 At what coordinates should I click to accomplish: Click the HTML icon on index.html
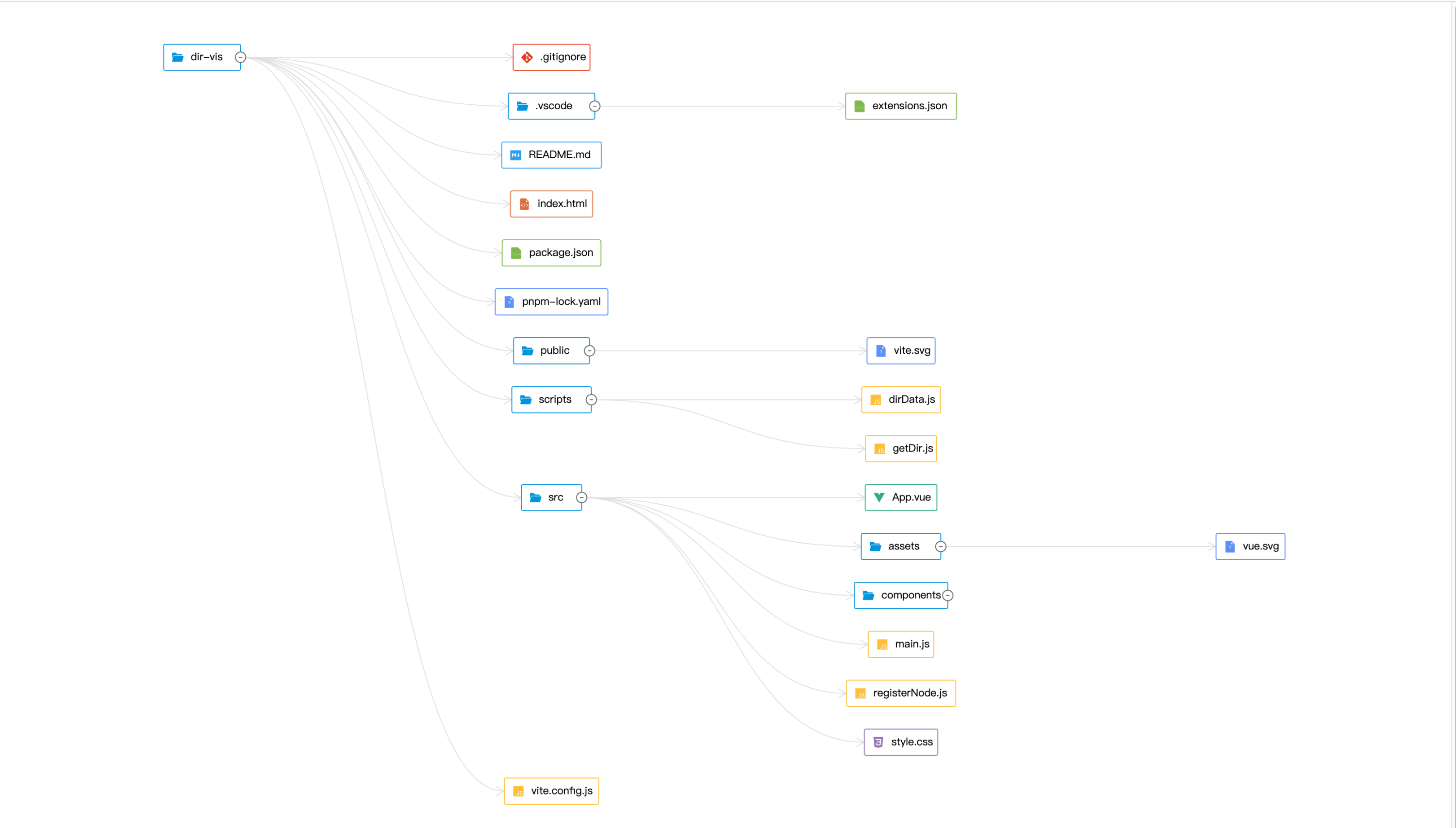(524, 204)
